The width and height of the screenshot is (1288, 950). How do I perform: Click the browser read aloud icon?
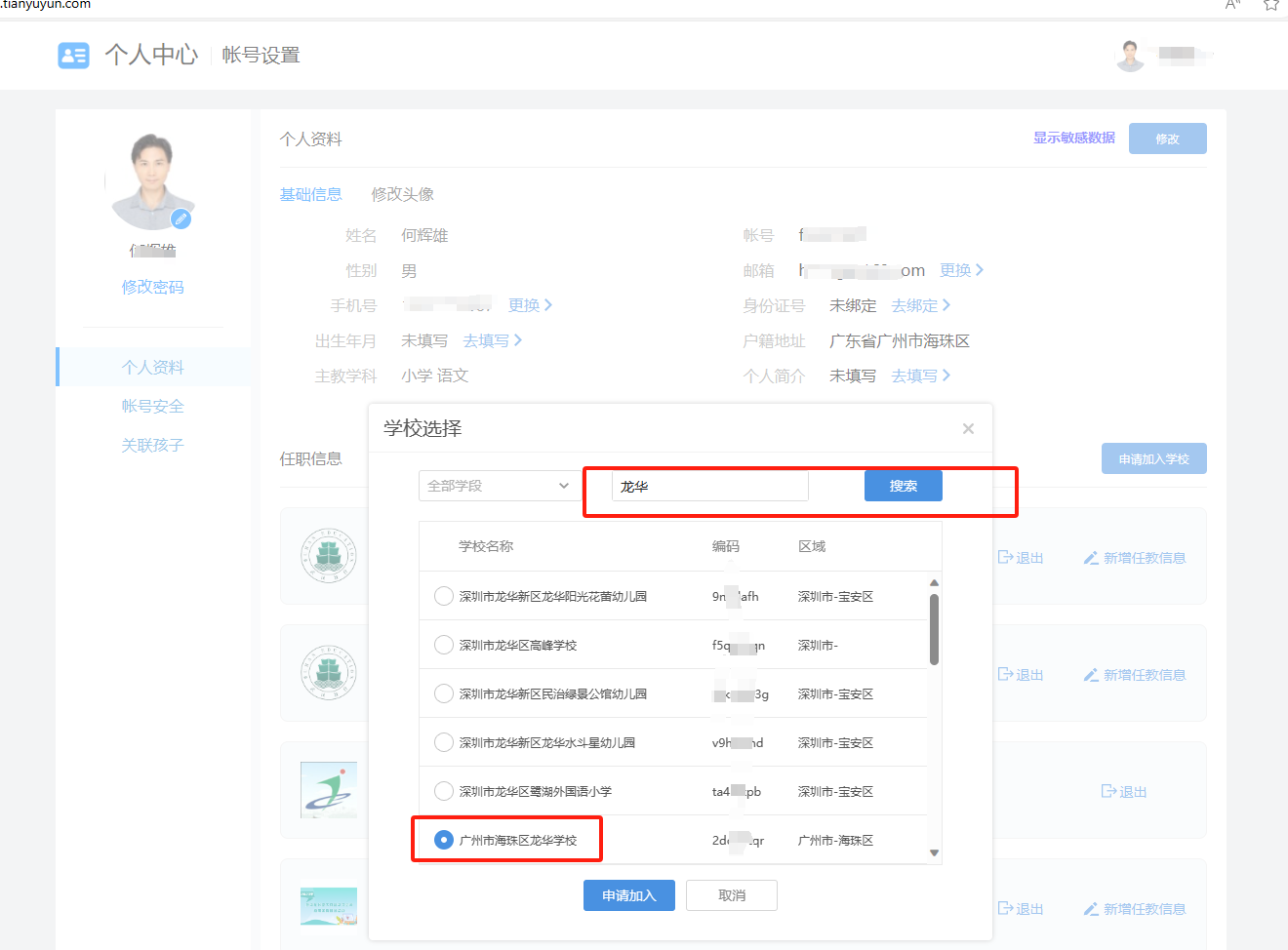pyautogui.click(x=1233, y=5)
